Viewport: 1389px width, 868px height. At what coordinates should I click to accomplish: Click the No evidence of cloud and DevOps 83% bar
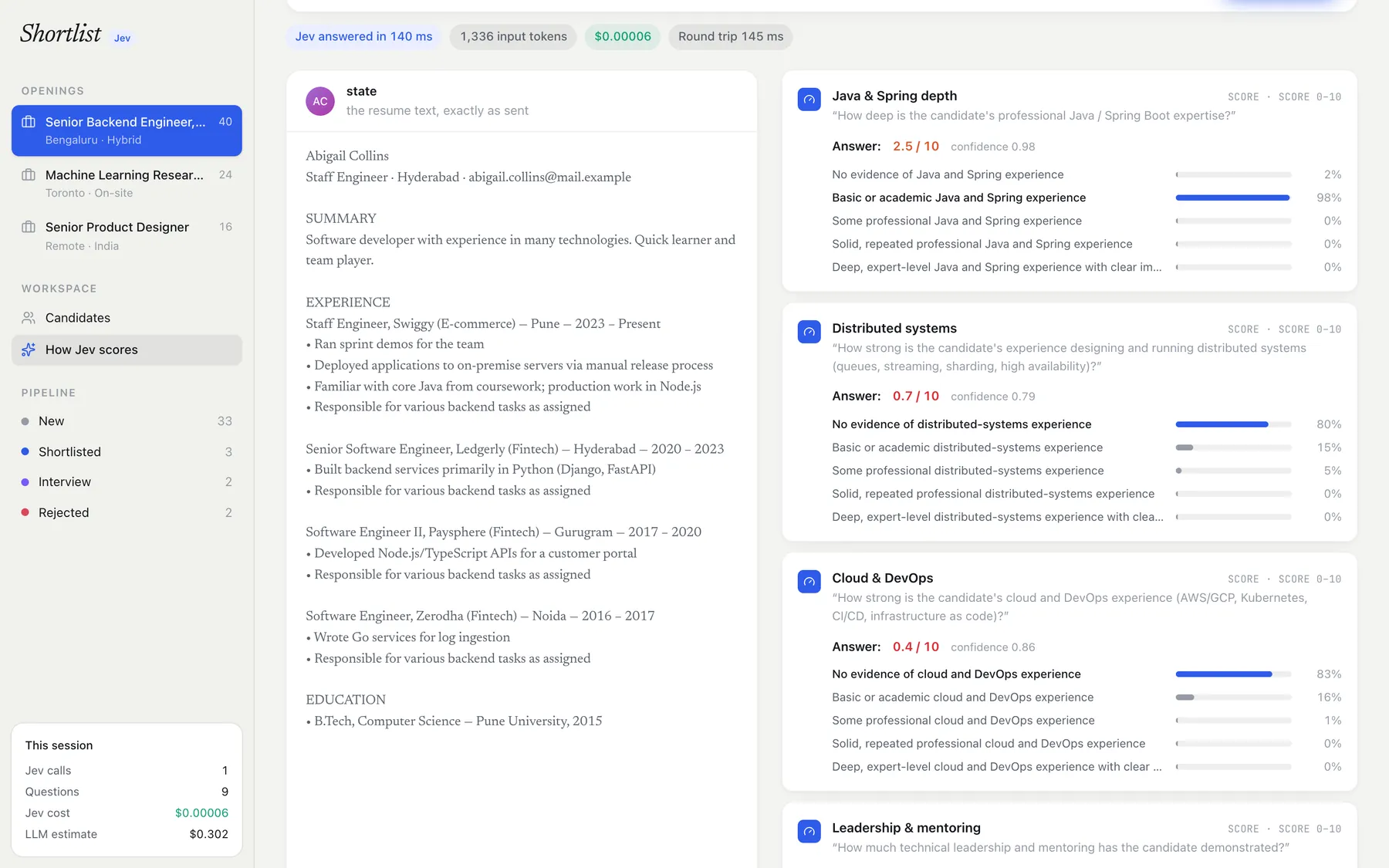pos(1233,674)
